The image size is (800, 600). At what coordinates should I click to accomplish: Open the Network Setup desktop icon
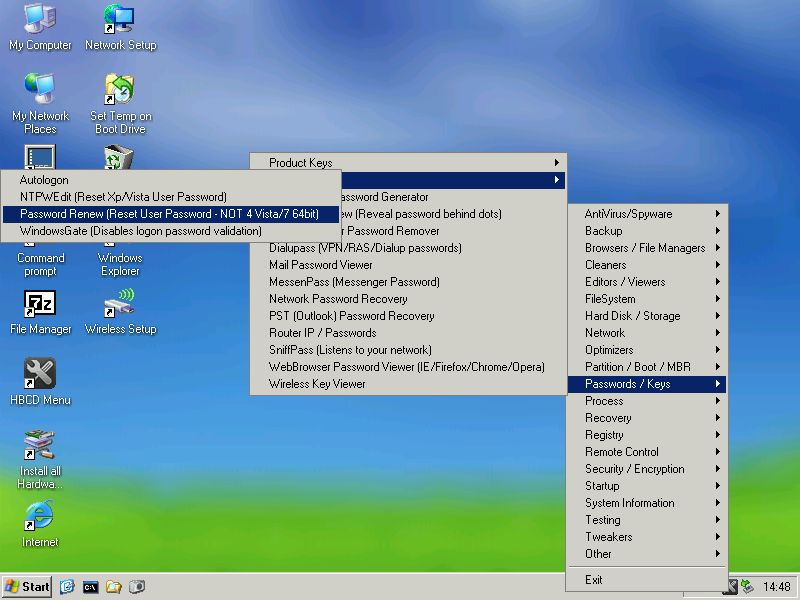click(120, 21)
